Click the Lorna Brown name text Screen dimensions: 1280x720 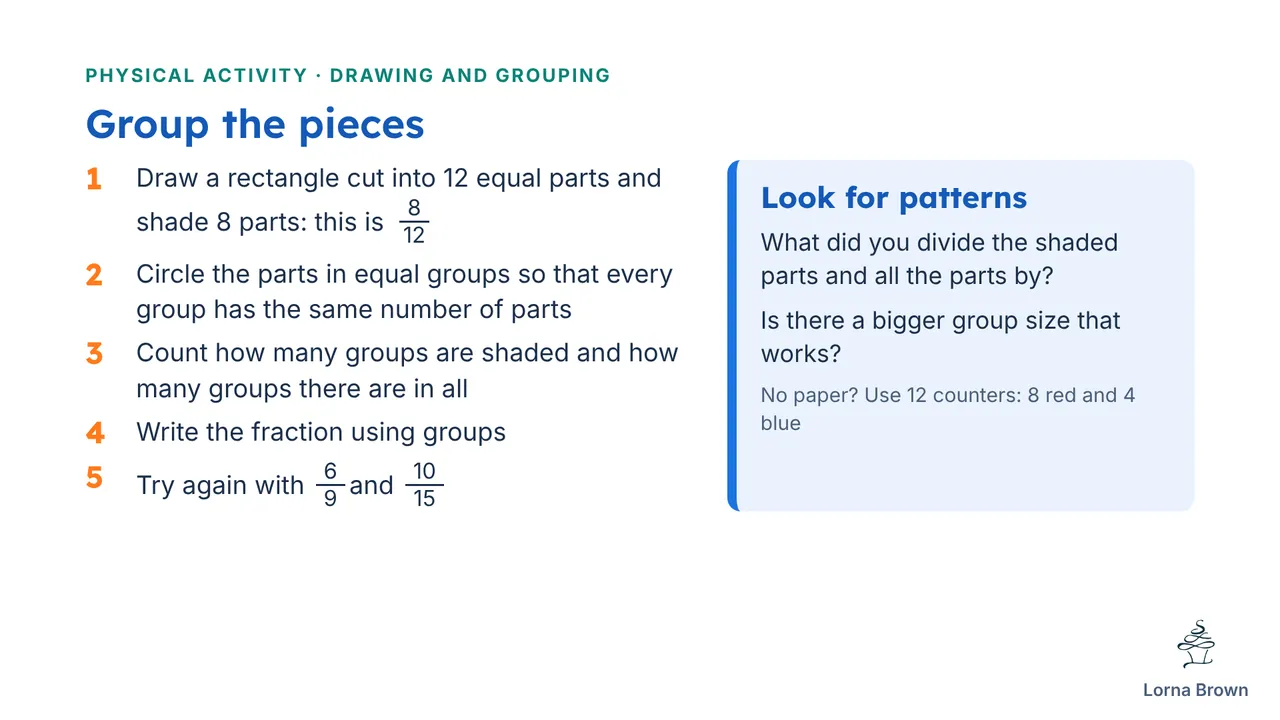point(1195,690)
